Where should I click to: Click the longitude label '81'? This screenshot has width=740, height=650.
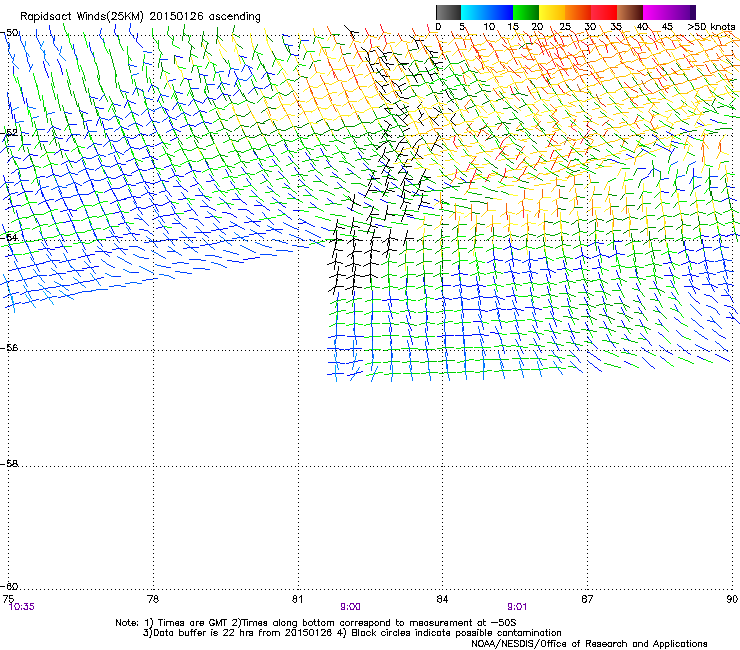[297, 599]
